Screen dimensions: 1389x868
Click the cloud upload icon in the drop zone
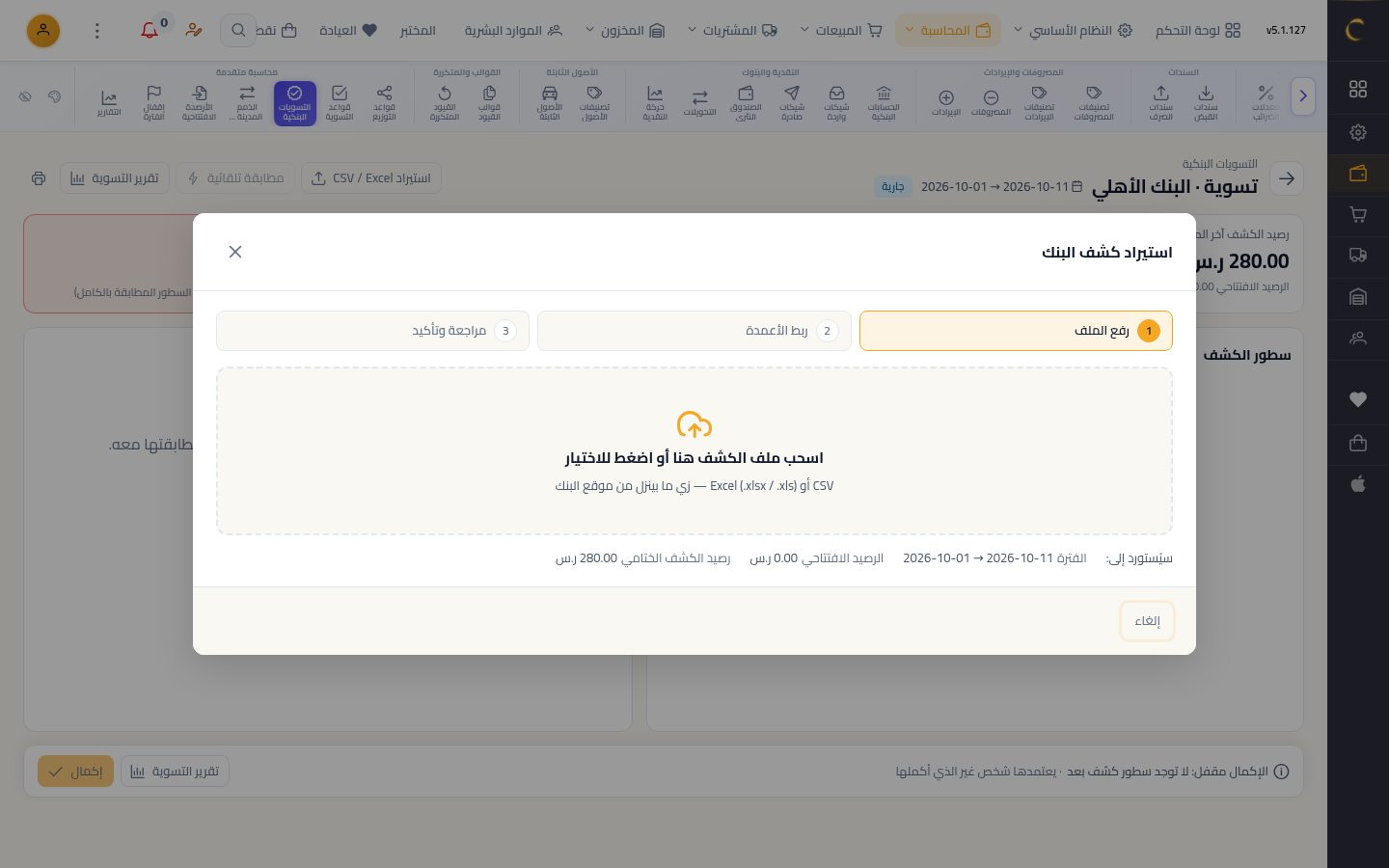694,425
